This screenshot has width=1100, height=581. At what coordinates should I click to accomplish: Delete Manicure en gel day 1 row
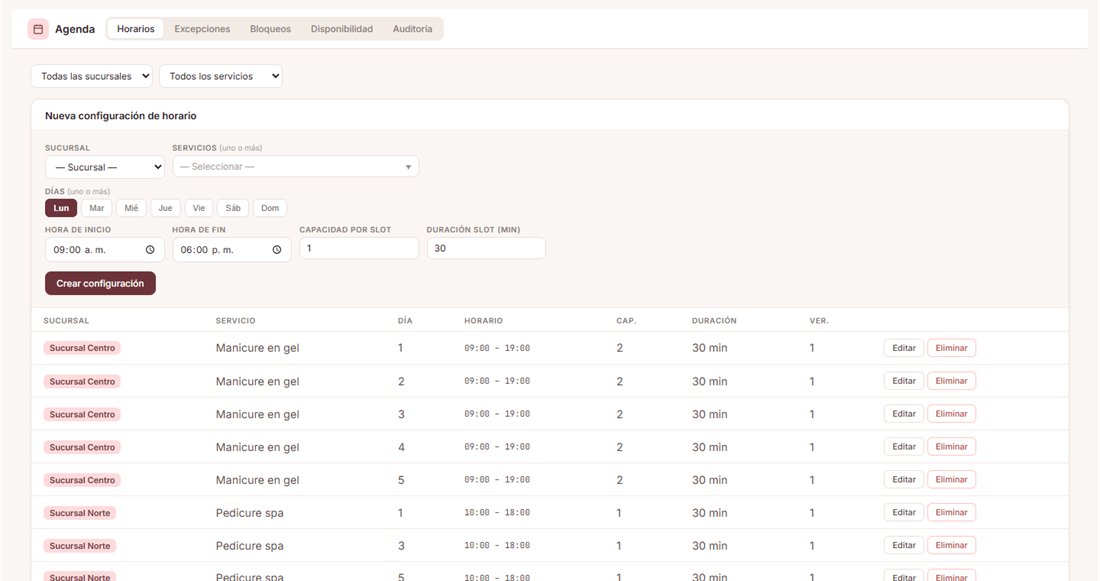tap(951, 348)
